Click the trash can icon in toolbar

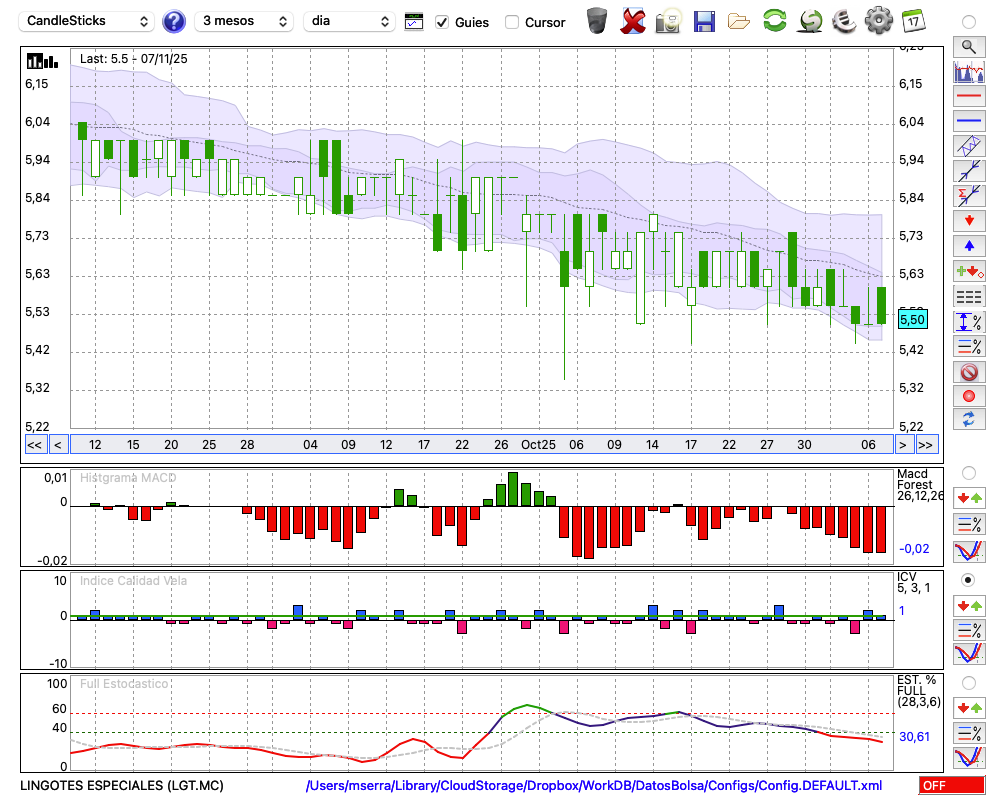pos(597,21)
